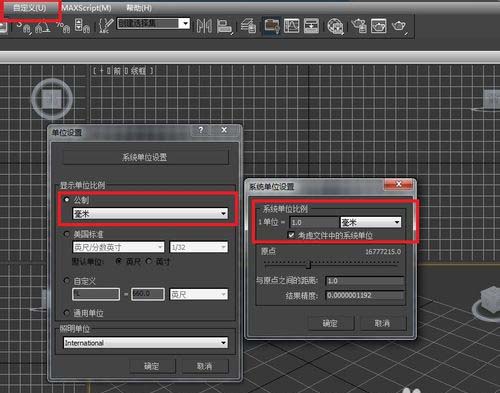This screenshot has width=500, height=393.
Task: Click the viewport [+] label menu
Action: pyautogui.click(x=101, y=71)
